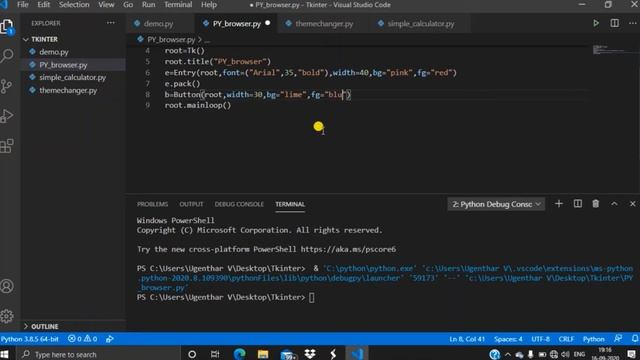Show the DEBUG CONSOLE panel tab

(239, 204)
